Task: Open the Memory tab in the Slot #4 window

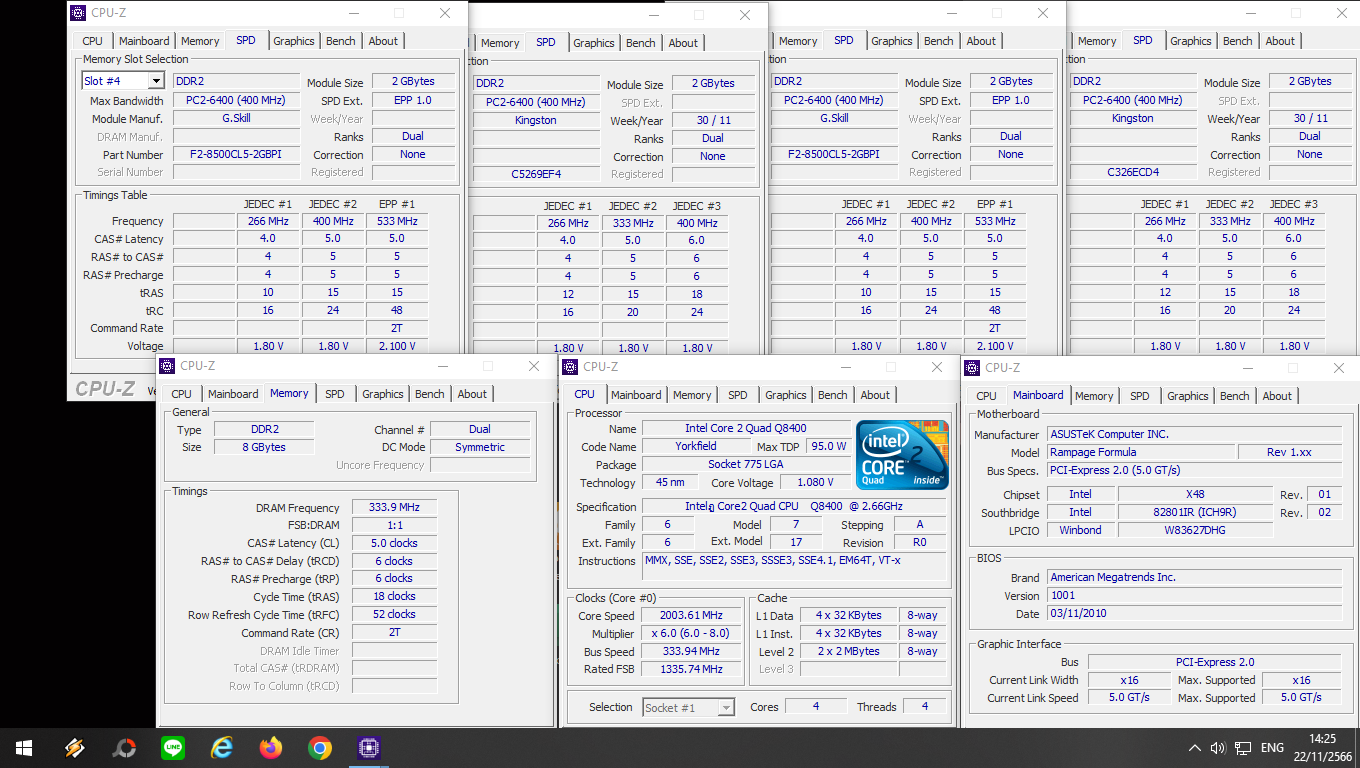Action: pos(200,41)
